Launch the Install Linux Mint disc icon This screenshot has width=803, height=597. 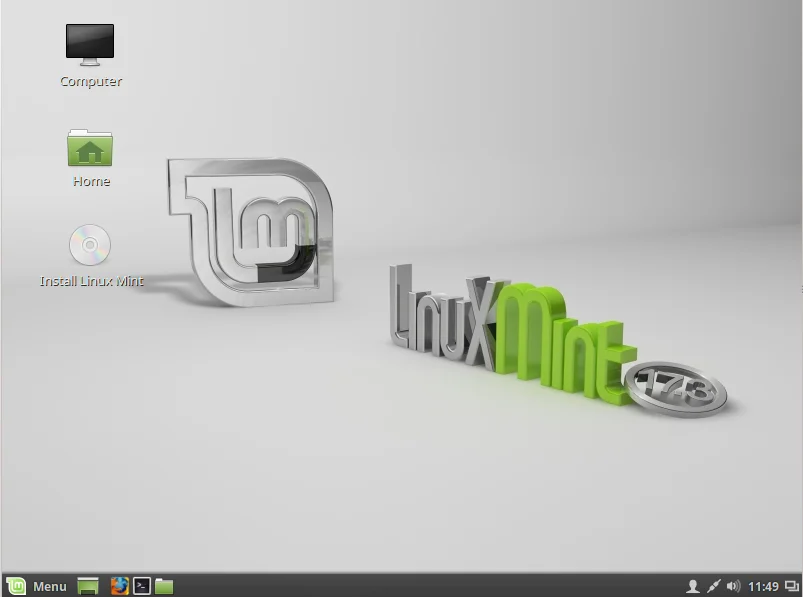coord(90,245)
